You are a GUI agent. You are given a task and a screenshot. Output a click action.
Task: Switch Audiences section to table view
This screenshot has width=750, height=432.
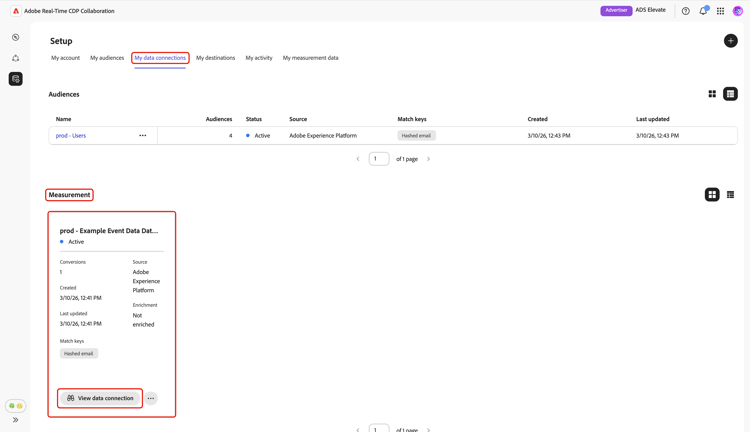click(730, 94)
